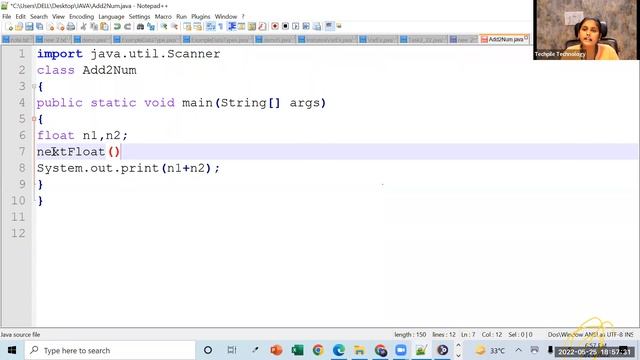The width and height of the screenshot is (640, 360).
Task: Open the Zoom app from the taskbar
Action: pos(401,350)
